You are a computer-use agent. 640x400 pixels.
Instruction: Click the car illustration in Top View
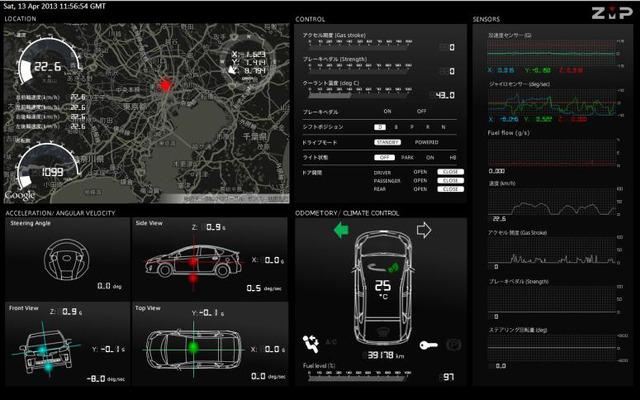193,349
